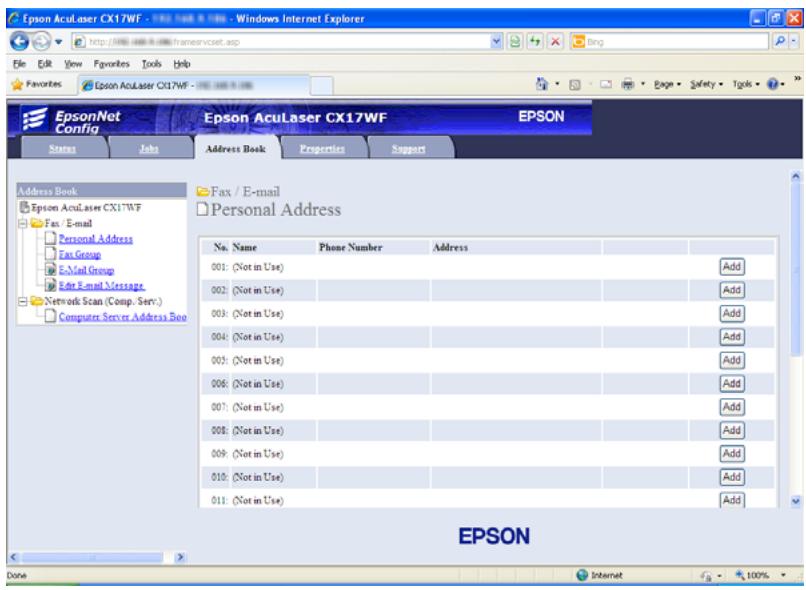Switch to the Properties tab
Viewport: 806px width, 590px height.
(322, 149)
